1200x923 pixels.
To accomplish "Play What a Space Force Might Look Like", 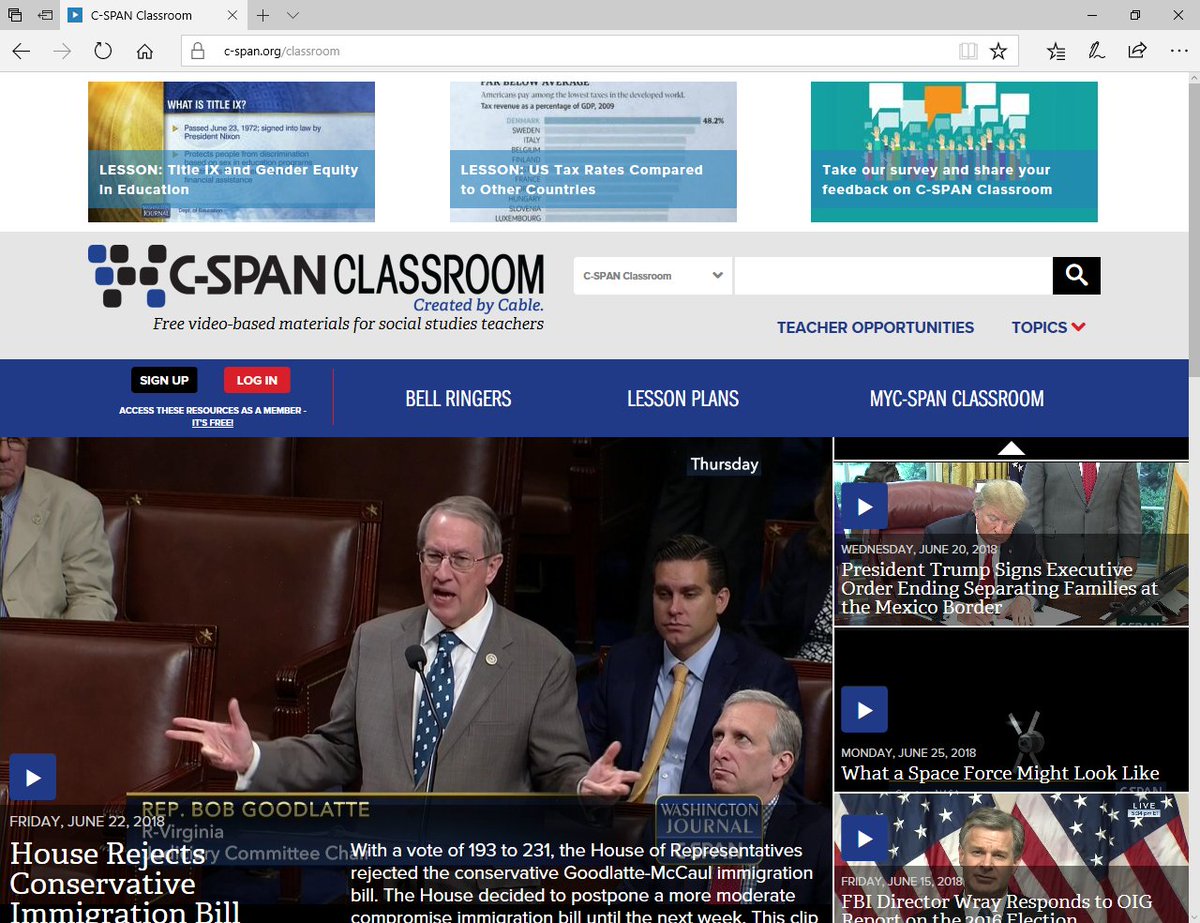I will click(864, 709).
